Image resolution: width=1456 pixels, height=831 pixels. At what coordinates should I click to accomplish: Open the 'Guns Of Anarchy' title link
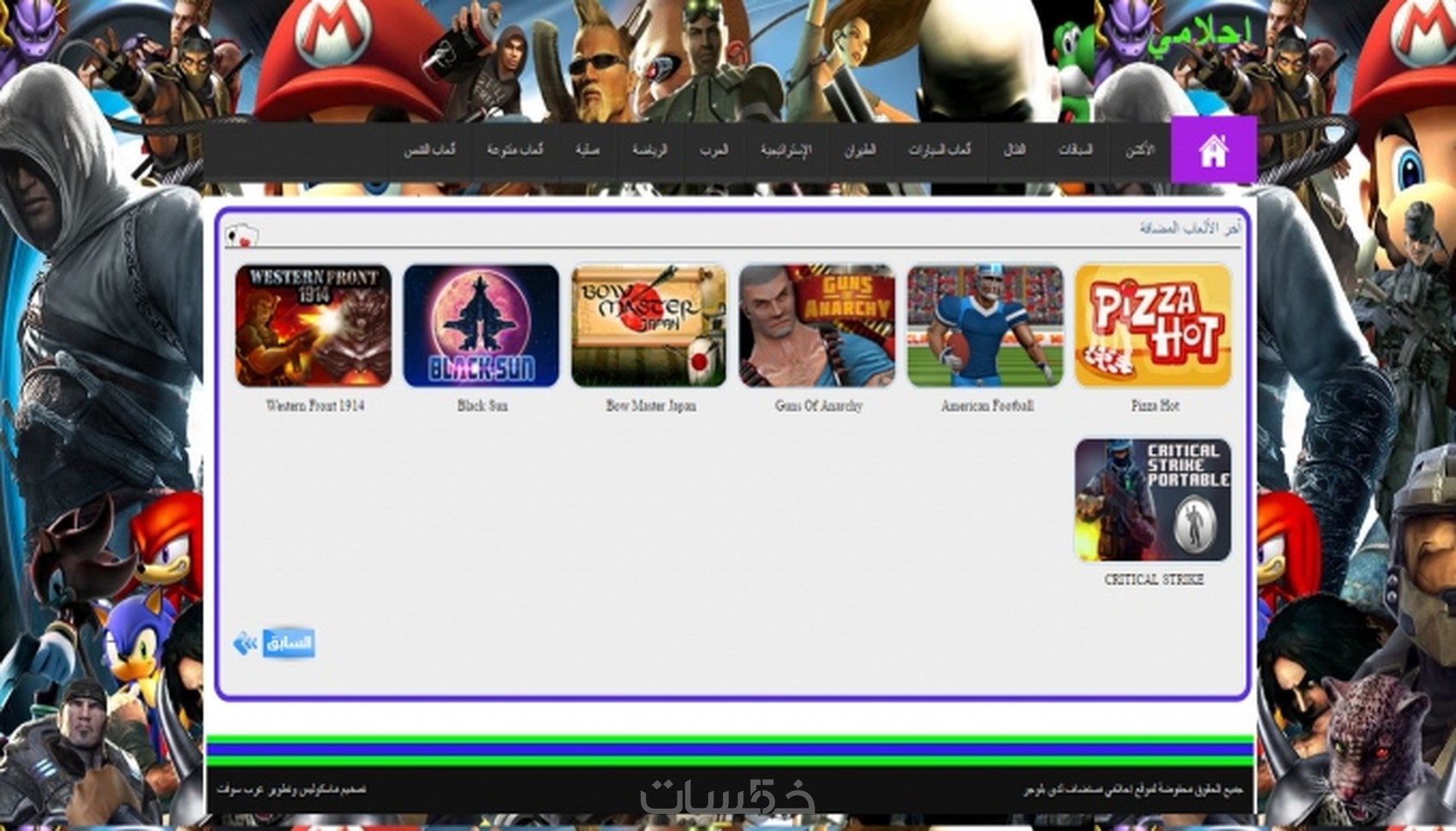[818, 406]
